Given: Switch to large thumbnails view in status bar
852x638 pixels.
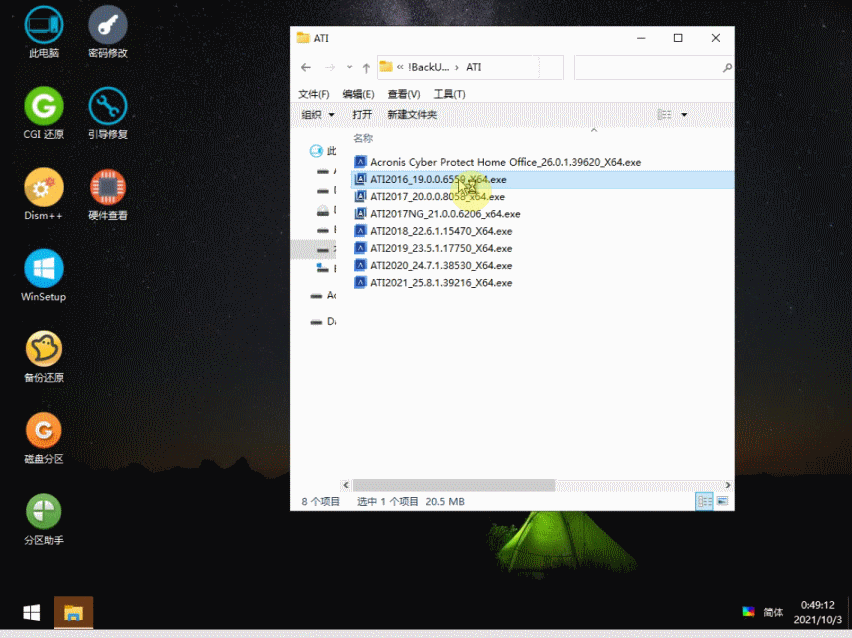Looking at the screenshot, I should point(722,501).
